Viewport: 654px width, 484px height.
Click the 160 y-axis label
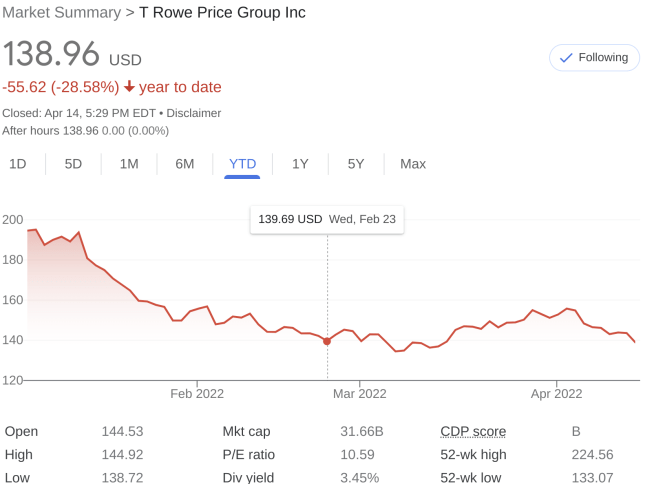(13, 300)
